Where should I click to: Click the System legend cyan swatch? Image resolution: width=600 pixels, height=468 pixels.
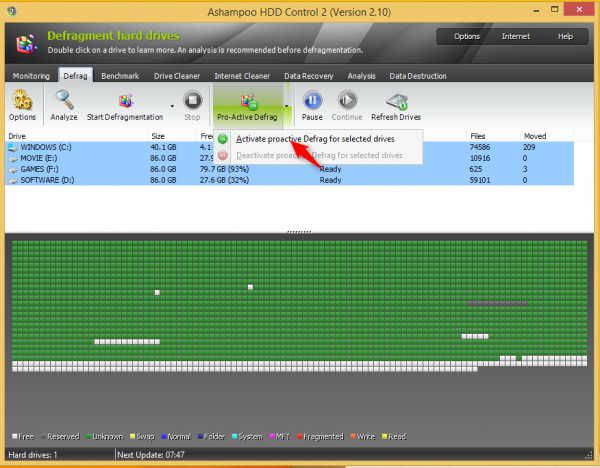[x=235, y=437]
